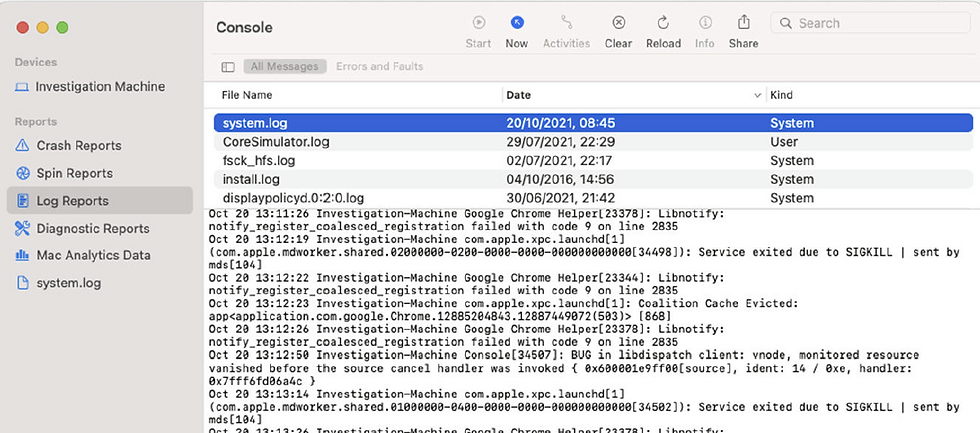Viewport: 980px width, 433px height.
Task: Select Mac Analytics Data in sidebar
Action: coord(94,255)
